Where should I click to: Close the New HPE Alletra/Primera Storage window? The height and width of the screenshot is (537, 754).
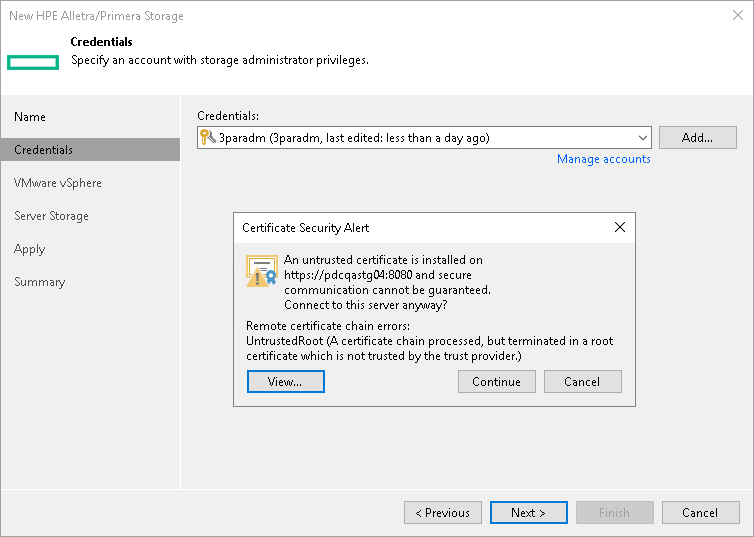point(738,15)
